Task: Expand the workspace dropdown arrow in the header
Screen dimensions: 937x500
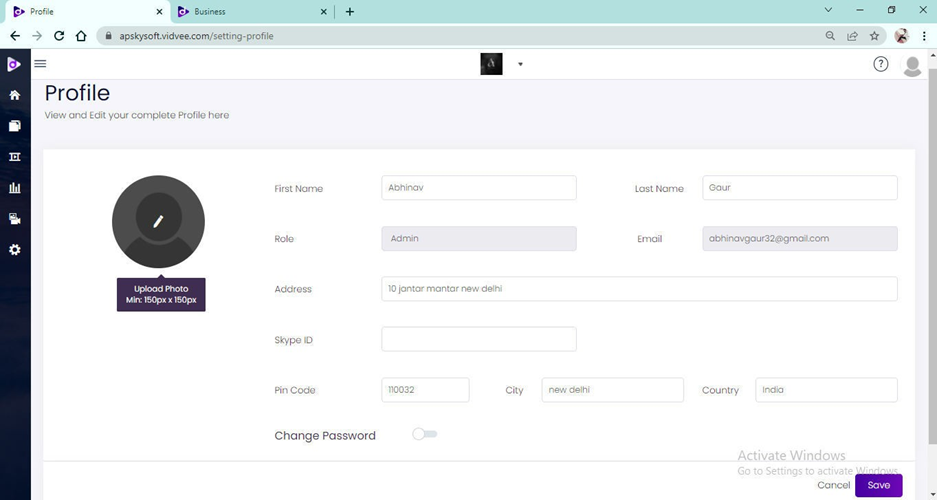Action: point(520,64)
